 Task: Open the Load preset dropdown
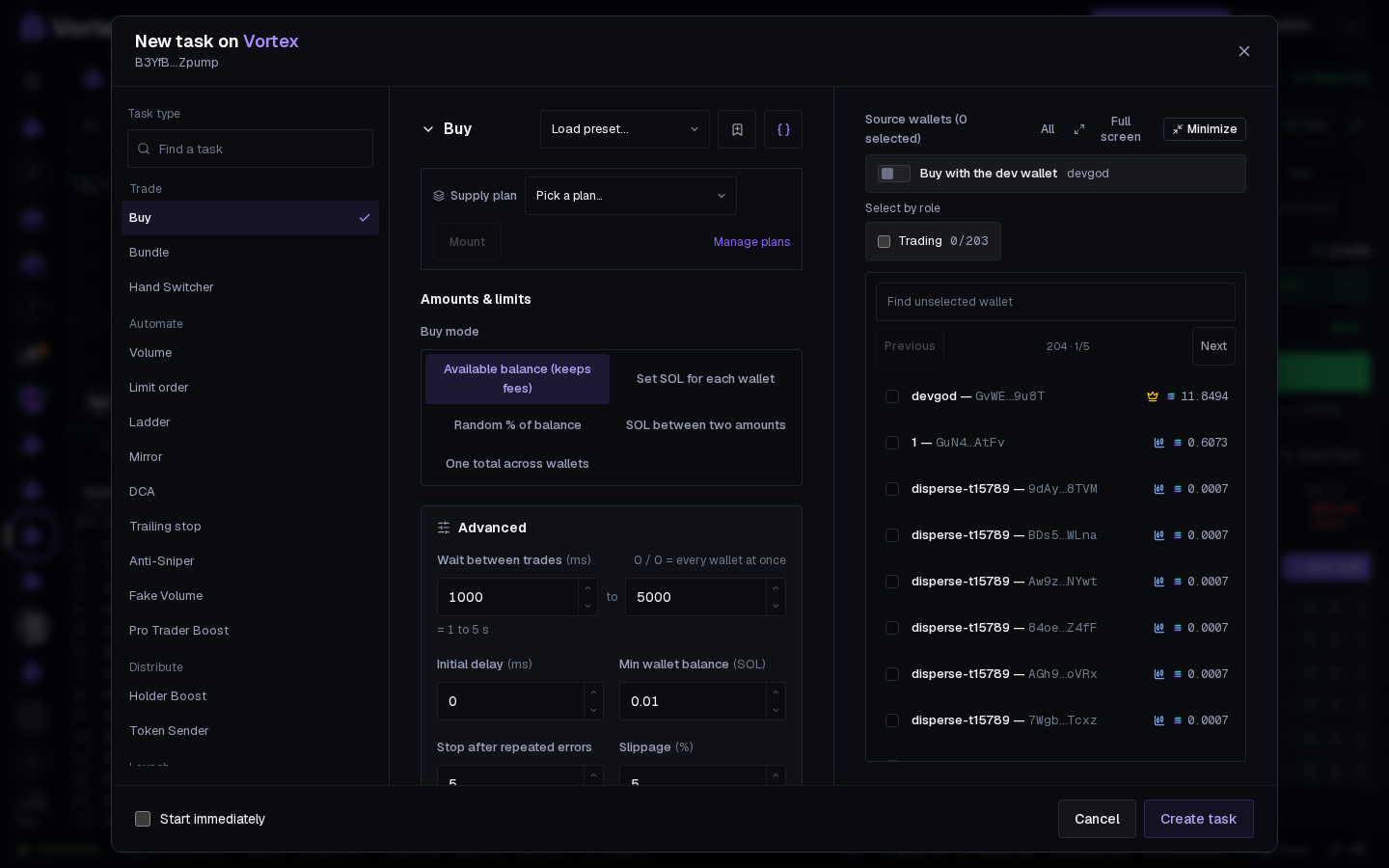click(625, 129)
